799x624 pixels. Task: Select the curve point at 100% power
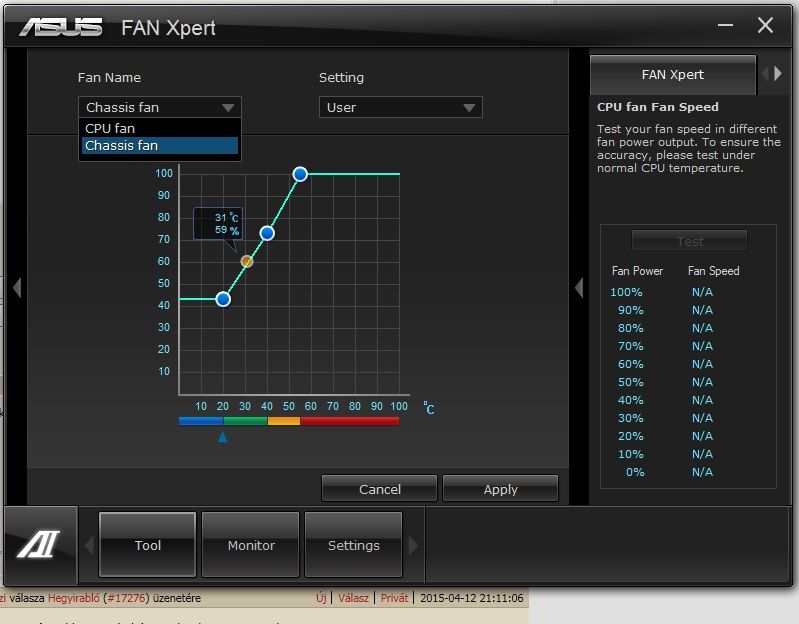[300, 174]
